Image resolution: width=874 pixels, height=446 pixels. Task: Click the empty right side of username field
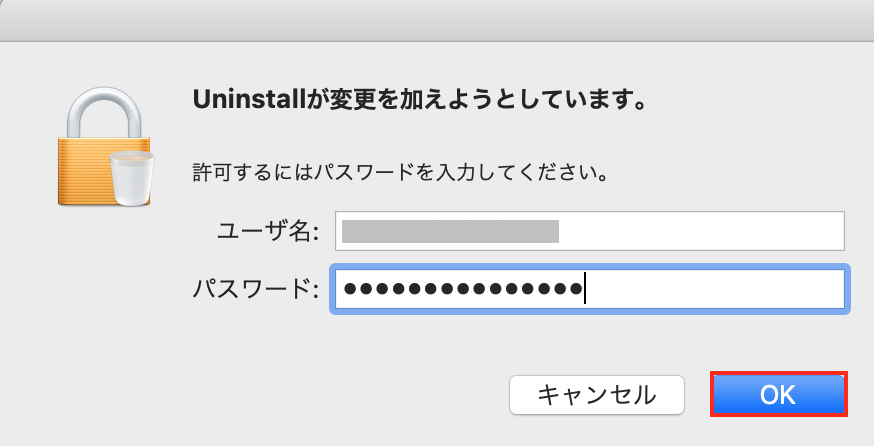pyautogui.click(x=702, y=231)
